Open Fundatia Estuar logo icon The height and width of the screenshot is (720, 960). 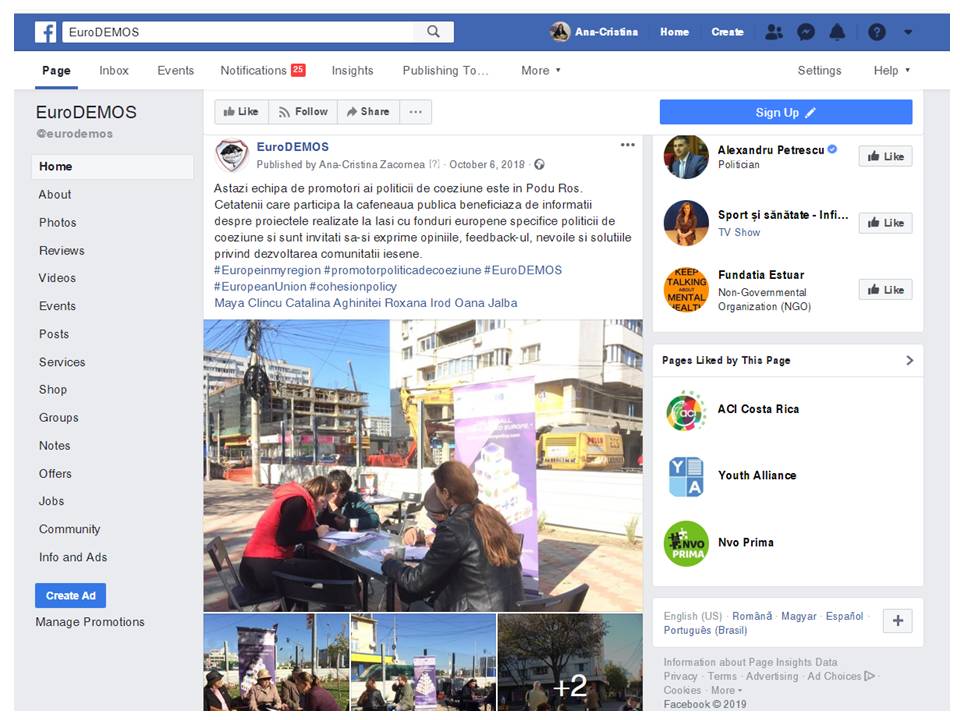(686, 290)
